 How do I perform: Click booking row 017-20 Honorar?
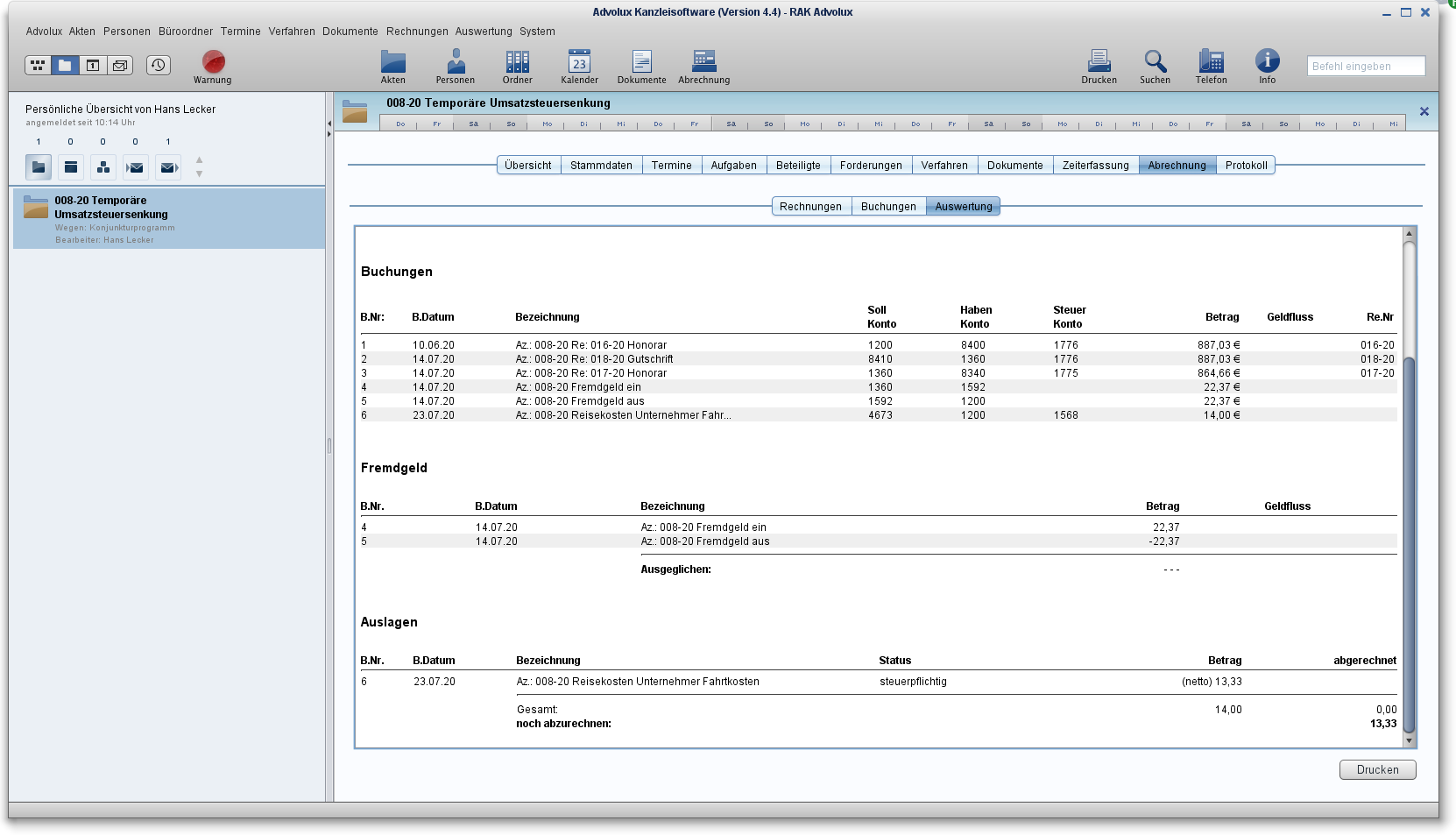coord(878,373)
